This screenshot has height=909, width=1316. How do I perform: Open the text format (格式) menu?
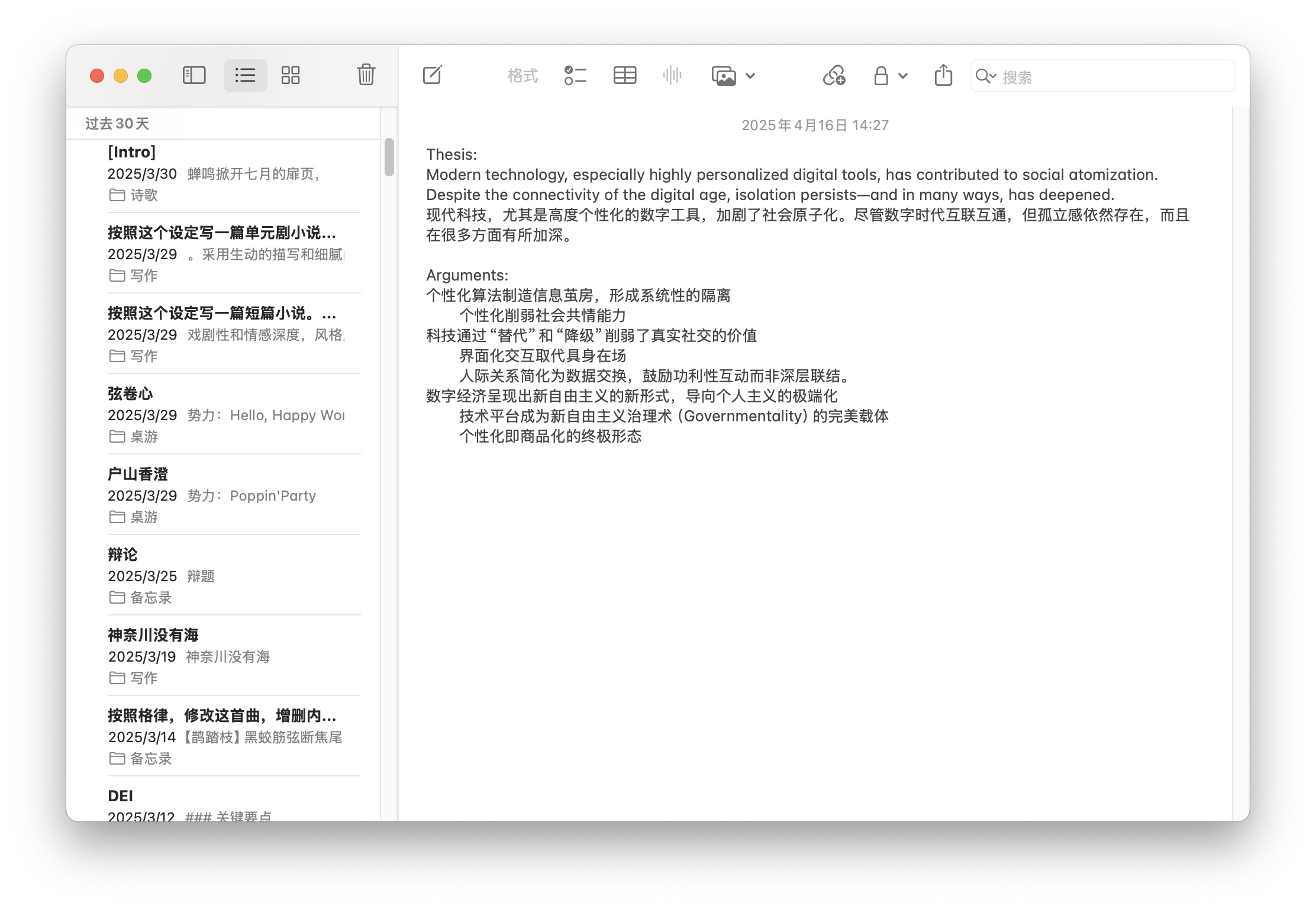522,76
